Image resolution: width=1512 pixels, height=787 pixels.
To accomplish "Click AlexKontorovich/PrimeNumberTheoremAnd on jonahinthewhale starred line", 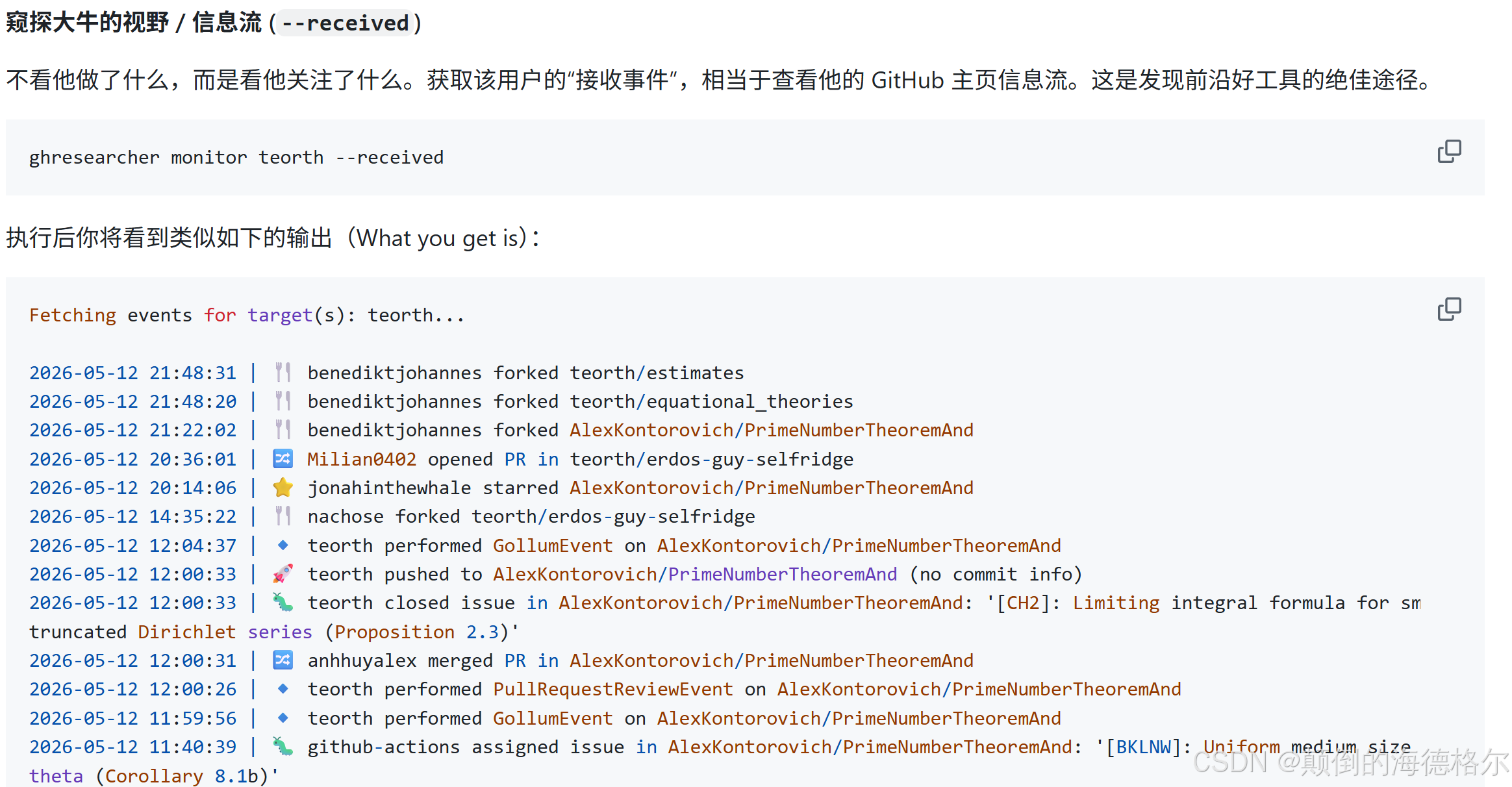I will 772,488.
